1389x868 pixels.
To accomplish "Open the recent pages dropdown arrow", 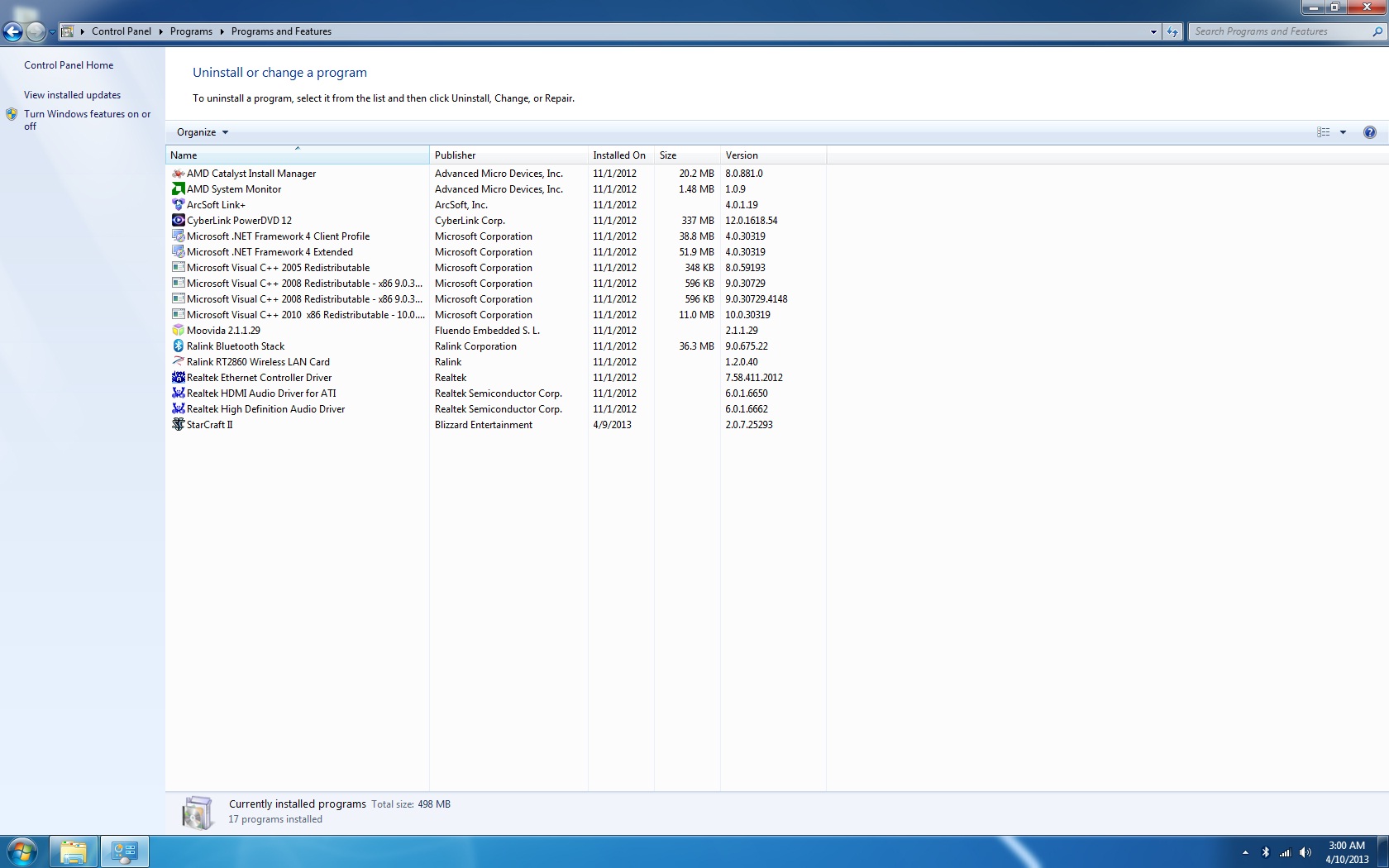I will click(52, 32).
